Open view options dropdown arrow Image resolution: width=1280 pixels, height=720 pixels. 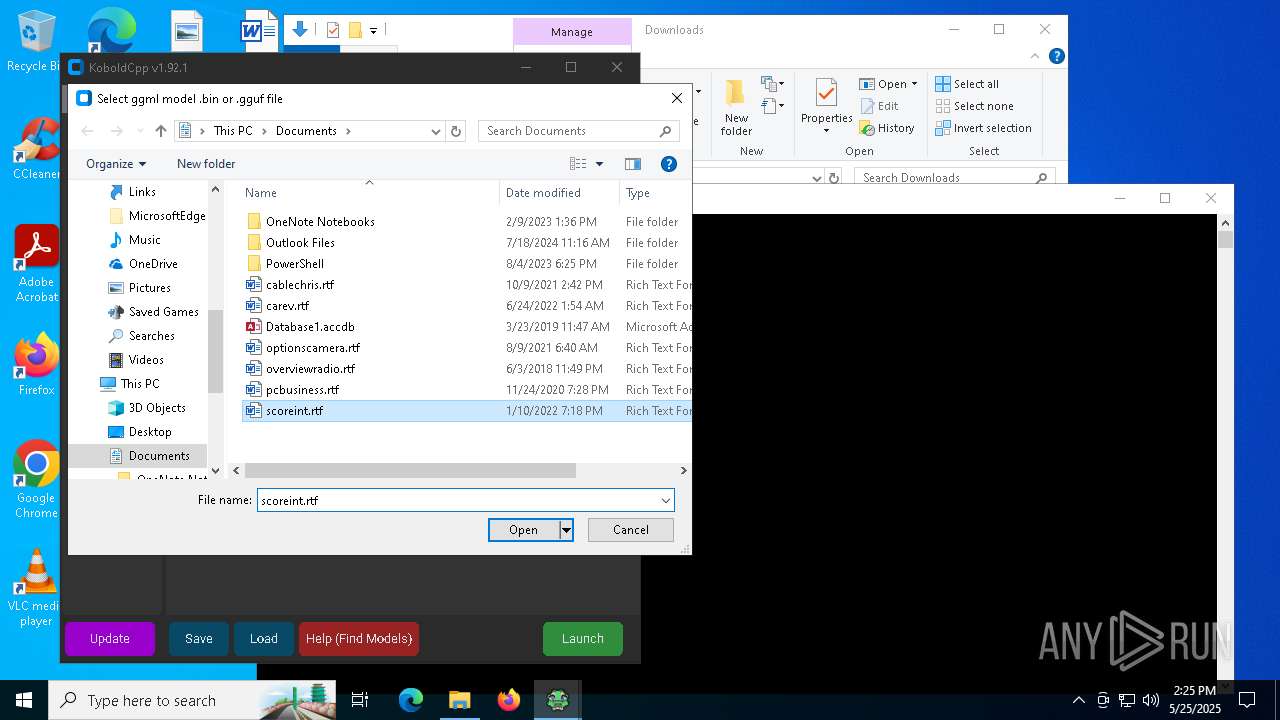(600, 164)
